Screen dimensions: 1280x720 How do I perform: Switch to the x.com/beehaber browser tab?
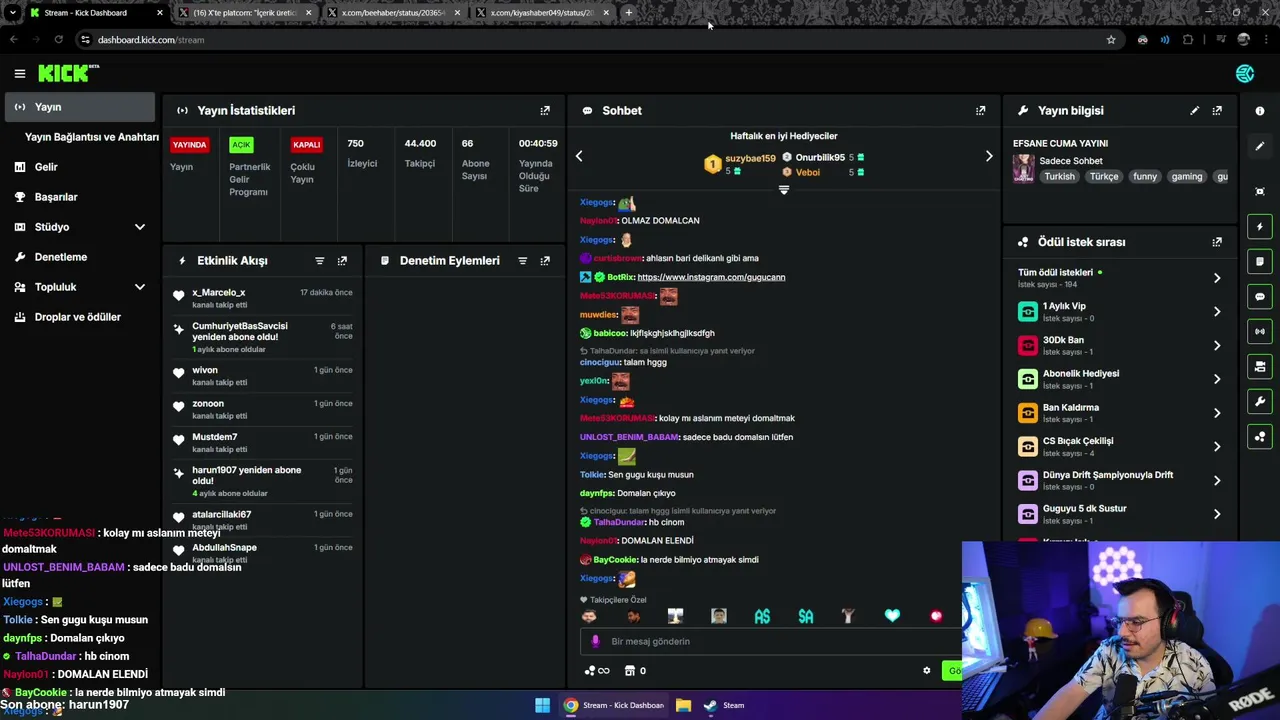pos(394,13)
